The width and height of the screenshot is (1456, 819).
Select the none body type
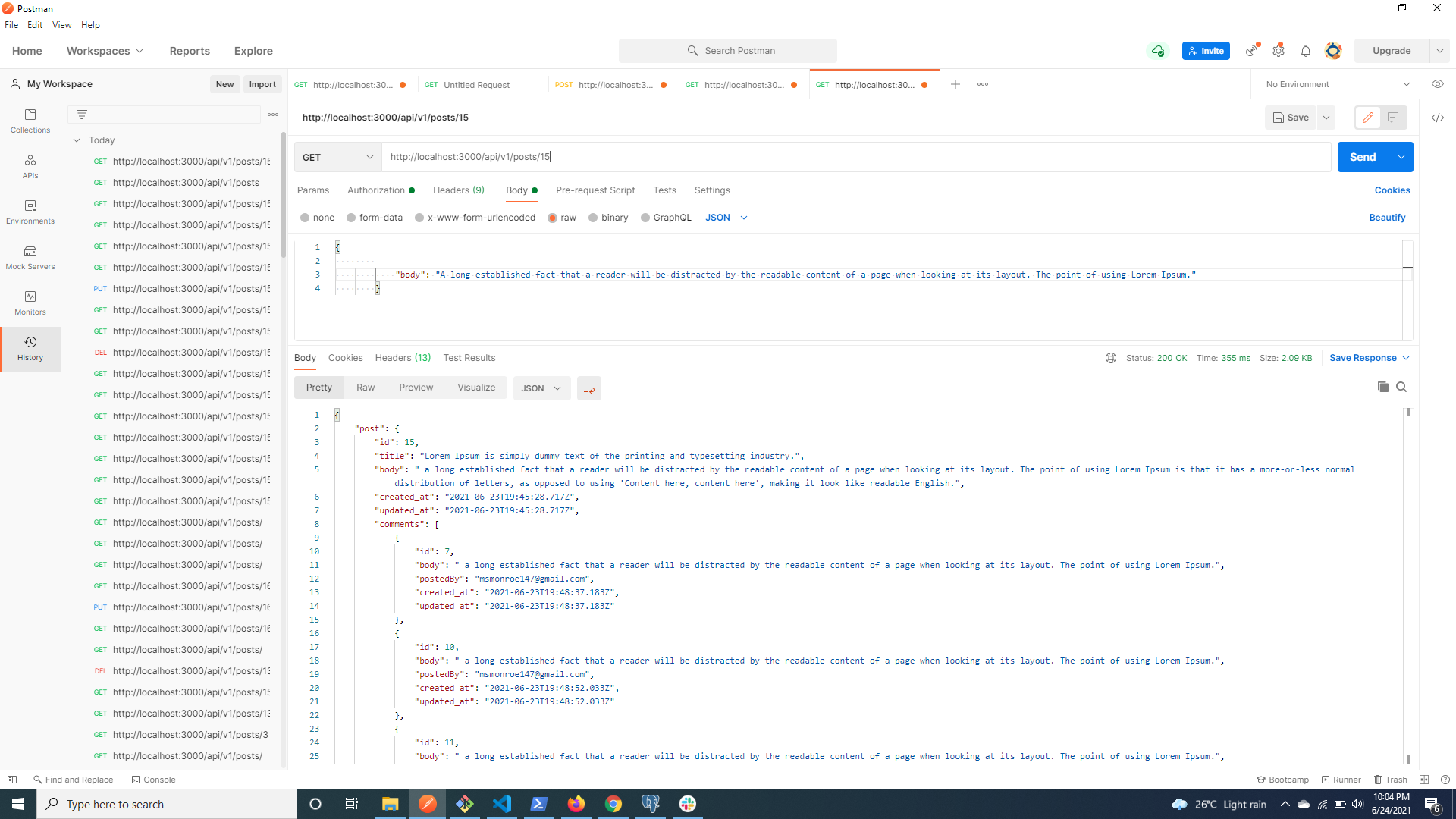pyautogui.click(x=305, y=218)
